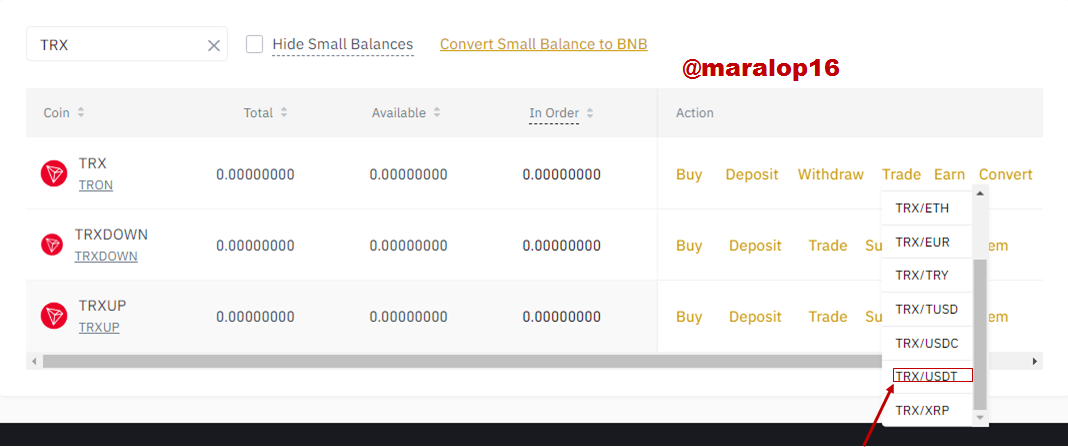Open Trade dropdown in the TRX row
The image size is (1068, 447).
(x=901, y=174)
